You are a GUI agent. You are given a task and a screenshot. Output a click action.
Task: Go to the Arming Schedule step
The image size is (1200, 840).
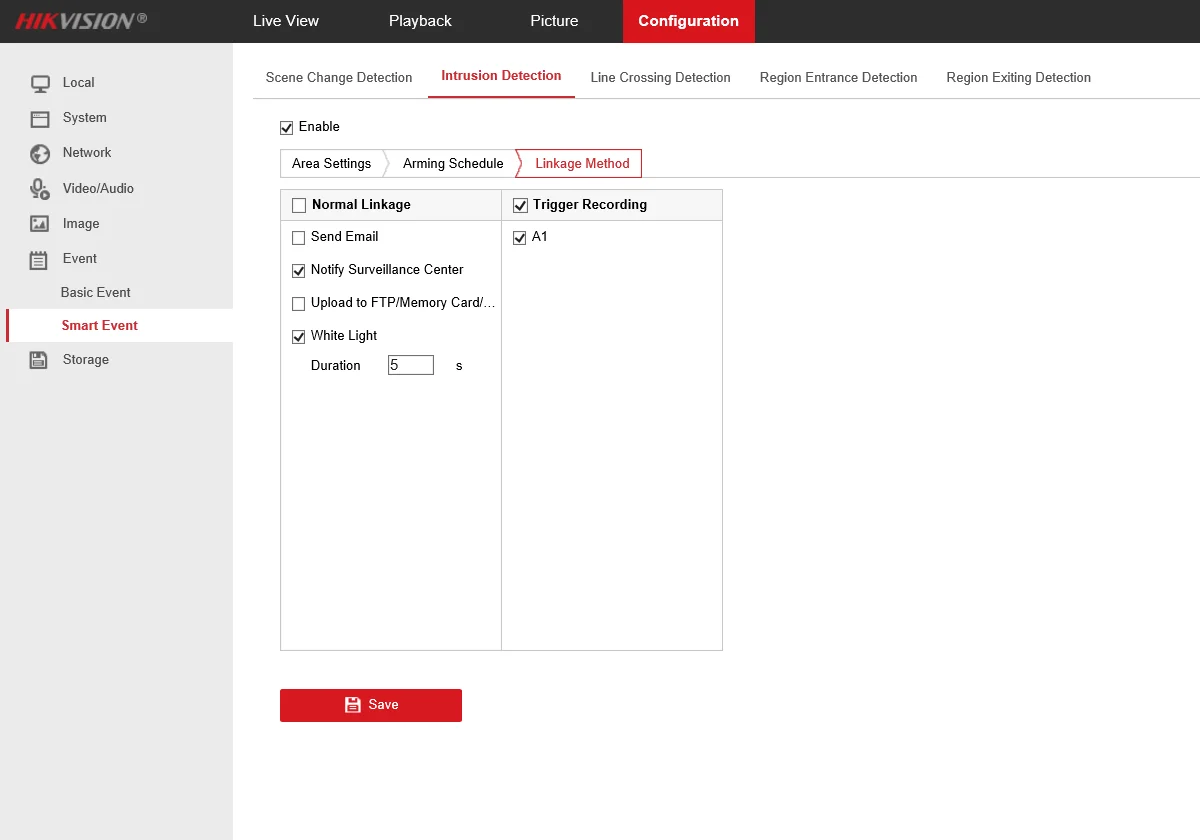[453, 163]
